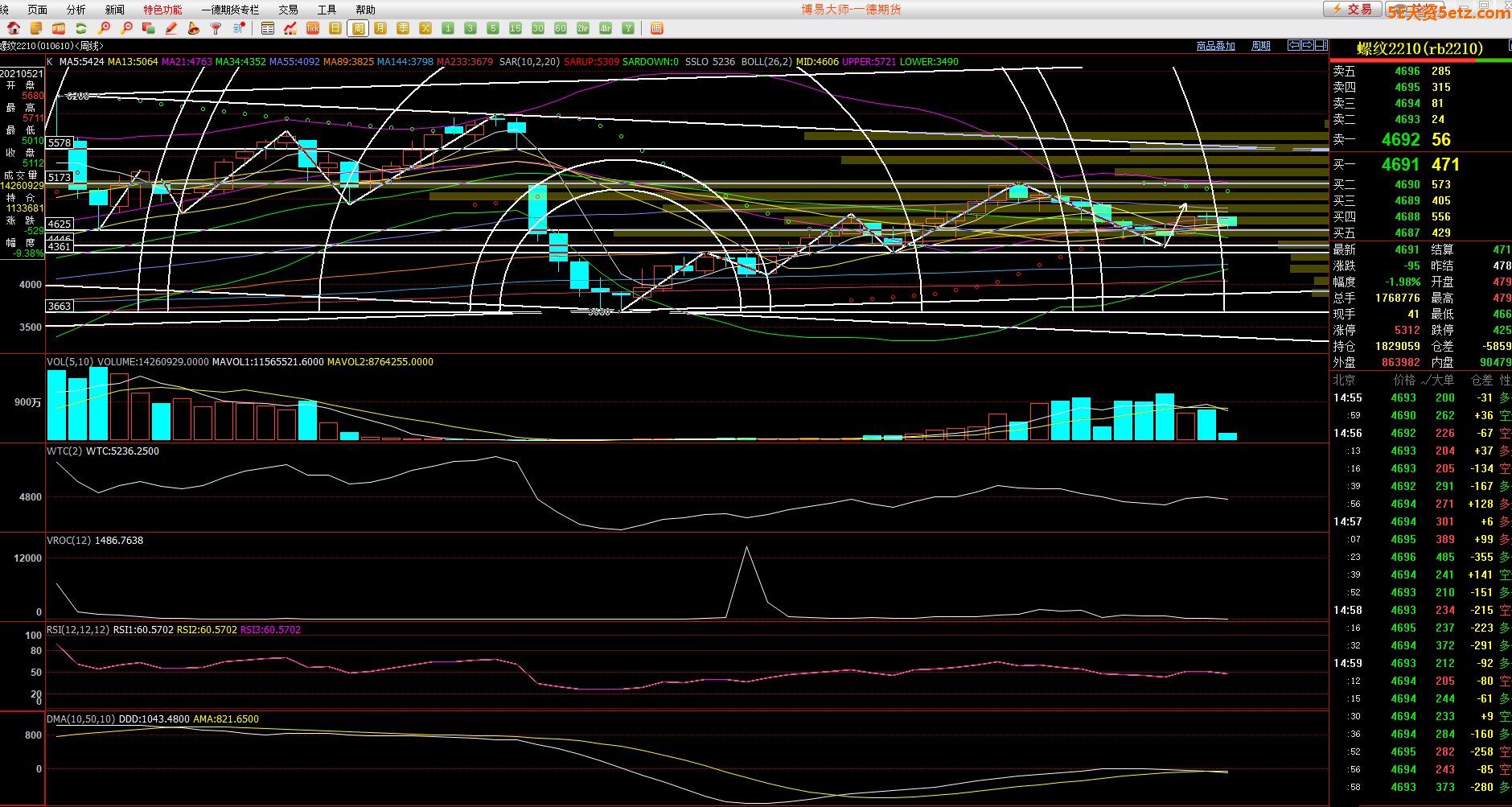The image size is (1512, 807).
Task: Open the quote list table icon
Action: click(x=268, y=28)
